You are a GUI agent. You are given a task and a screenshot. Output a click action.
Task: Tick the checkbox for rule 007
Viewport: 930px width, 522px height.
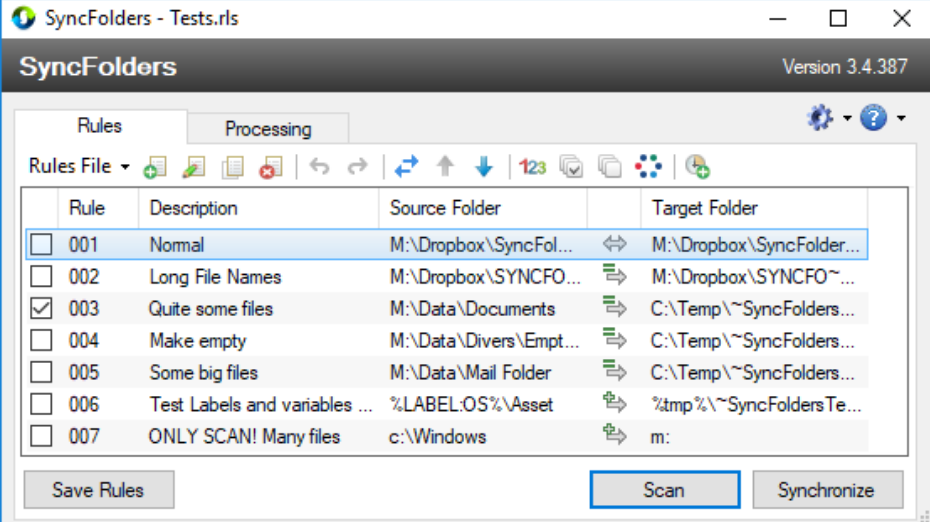click(x=42, y=437)
